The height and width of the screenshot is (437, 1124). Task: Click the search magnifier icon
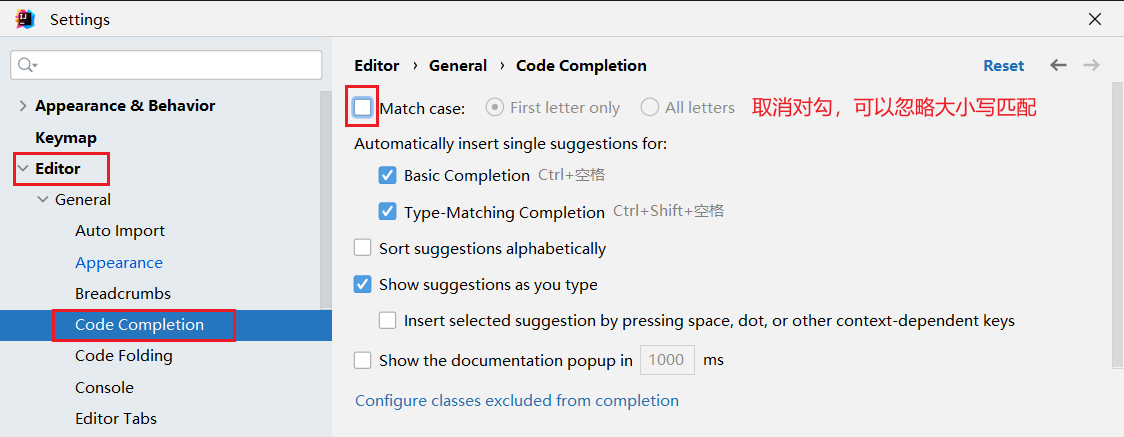(x=26, y=65)
